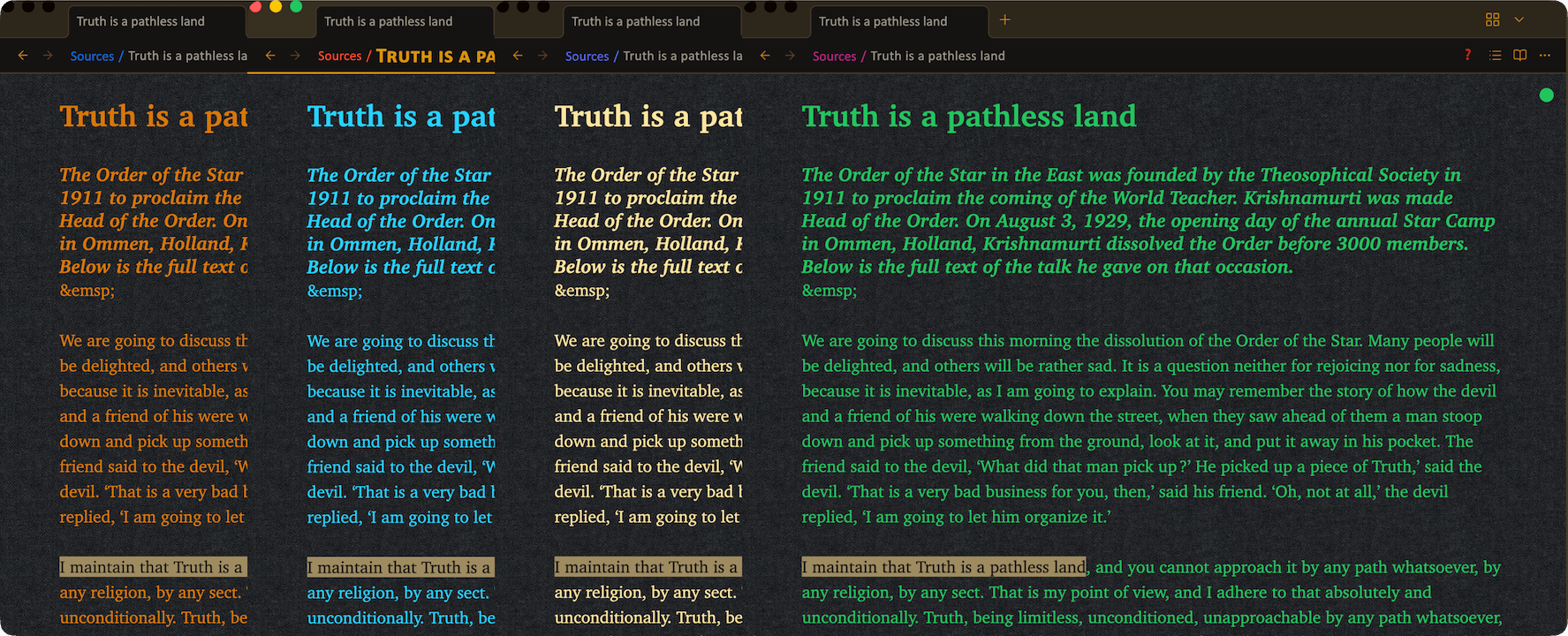Click the small-caps TRUTH IS A PA breadcrumb title
The width and height of the screenshot is (1568, 636).
(436, 56)
